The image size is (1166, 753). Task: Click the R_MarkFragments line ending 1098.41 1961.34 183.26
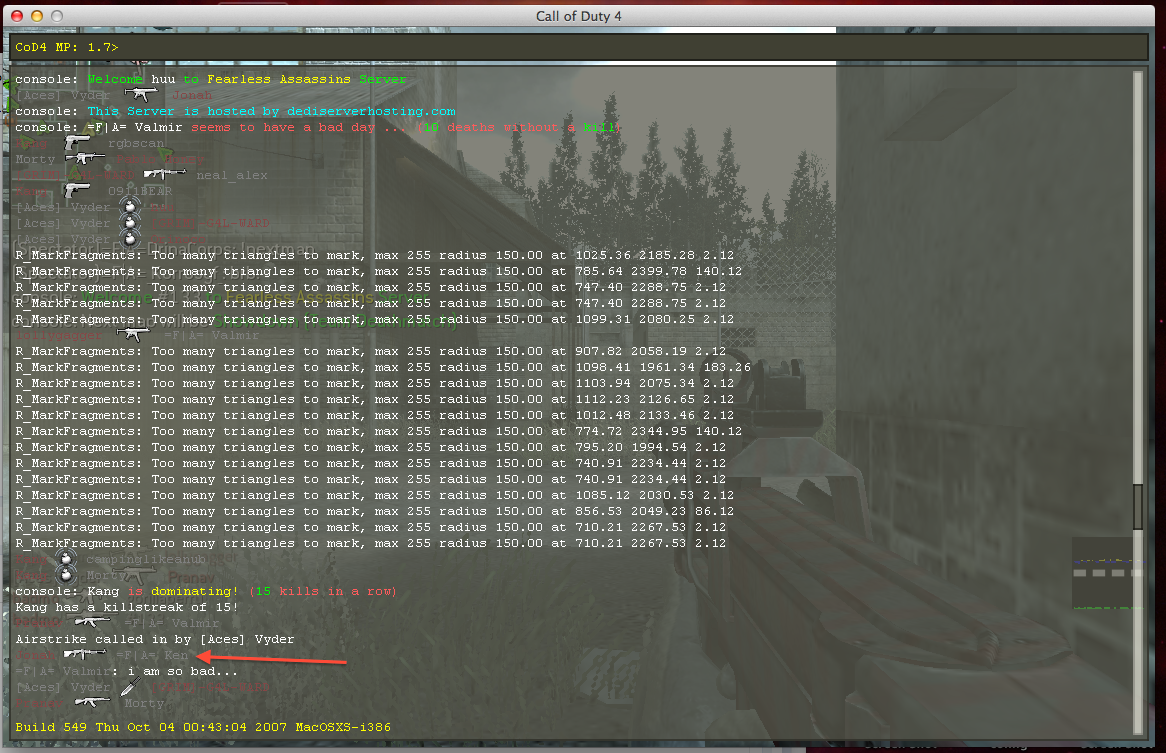coord(383,367)
